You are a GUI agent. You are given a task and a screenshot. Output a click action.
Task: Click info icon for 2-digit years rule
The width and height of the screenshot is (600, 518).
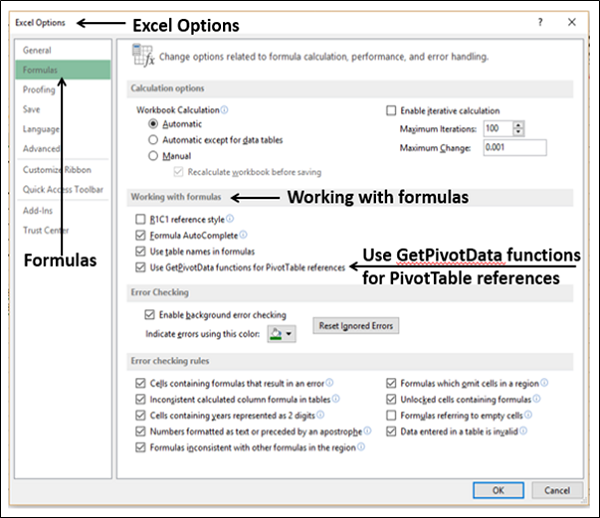coord(321,415)
